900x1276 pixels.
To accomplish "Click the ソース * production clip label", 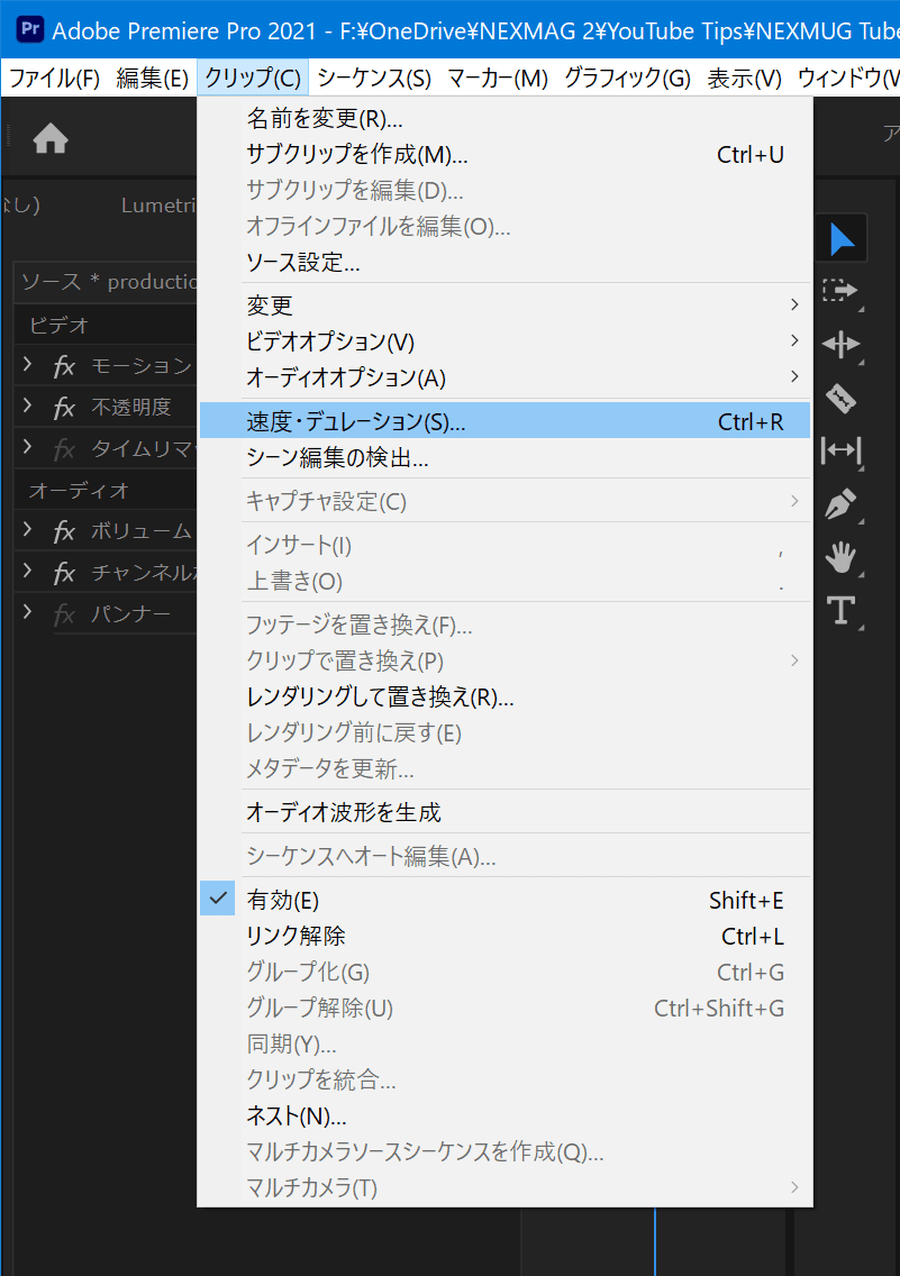I will pos(109,282).
